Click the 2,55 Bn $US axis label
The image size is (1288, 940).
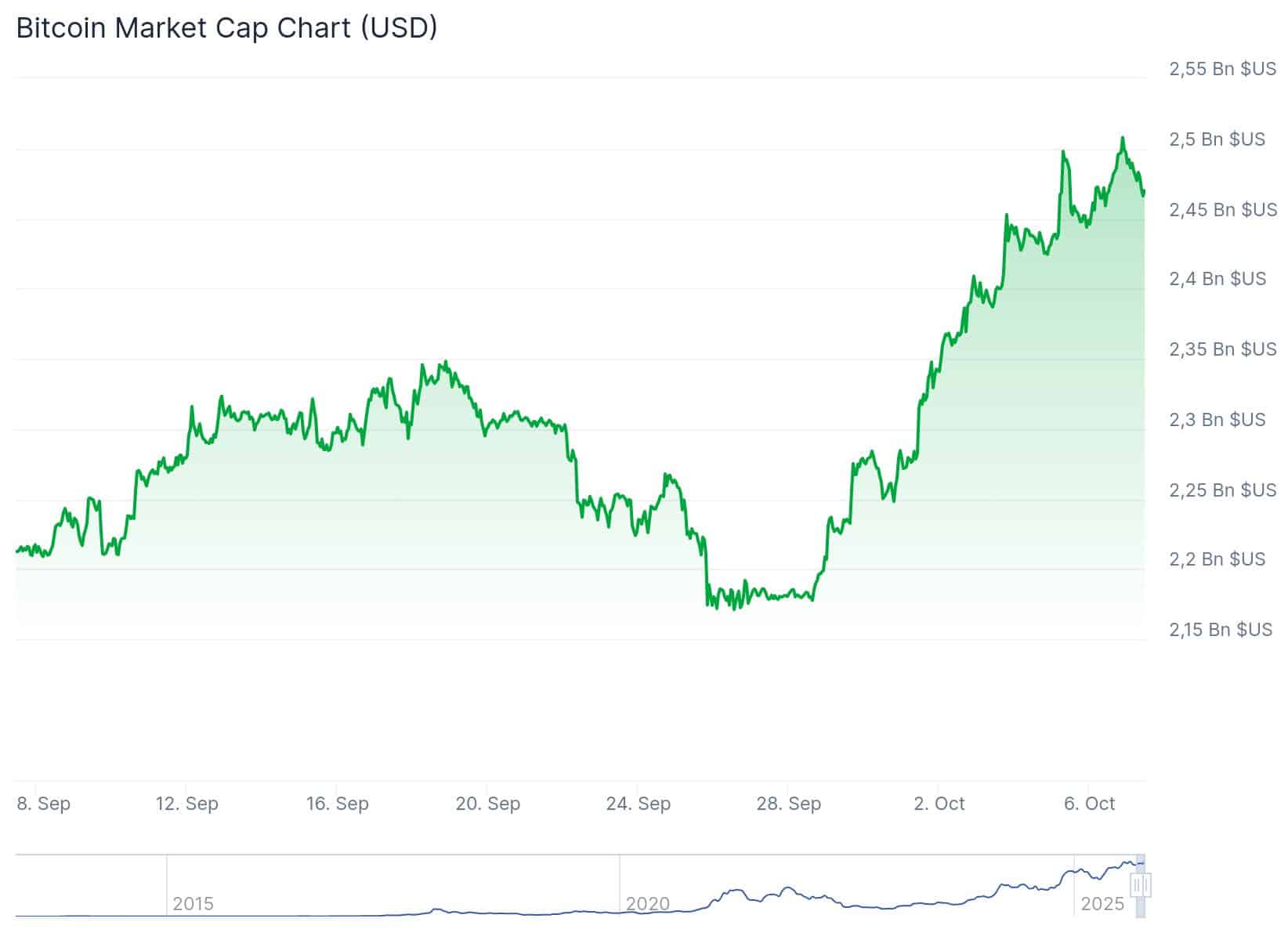click(1222, 69)
